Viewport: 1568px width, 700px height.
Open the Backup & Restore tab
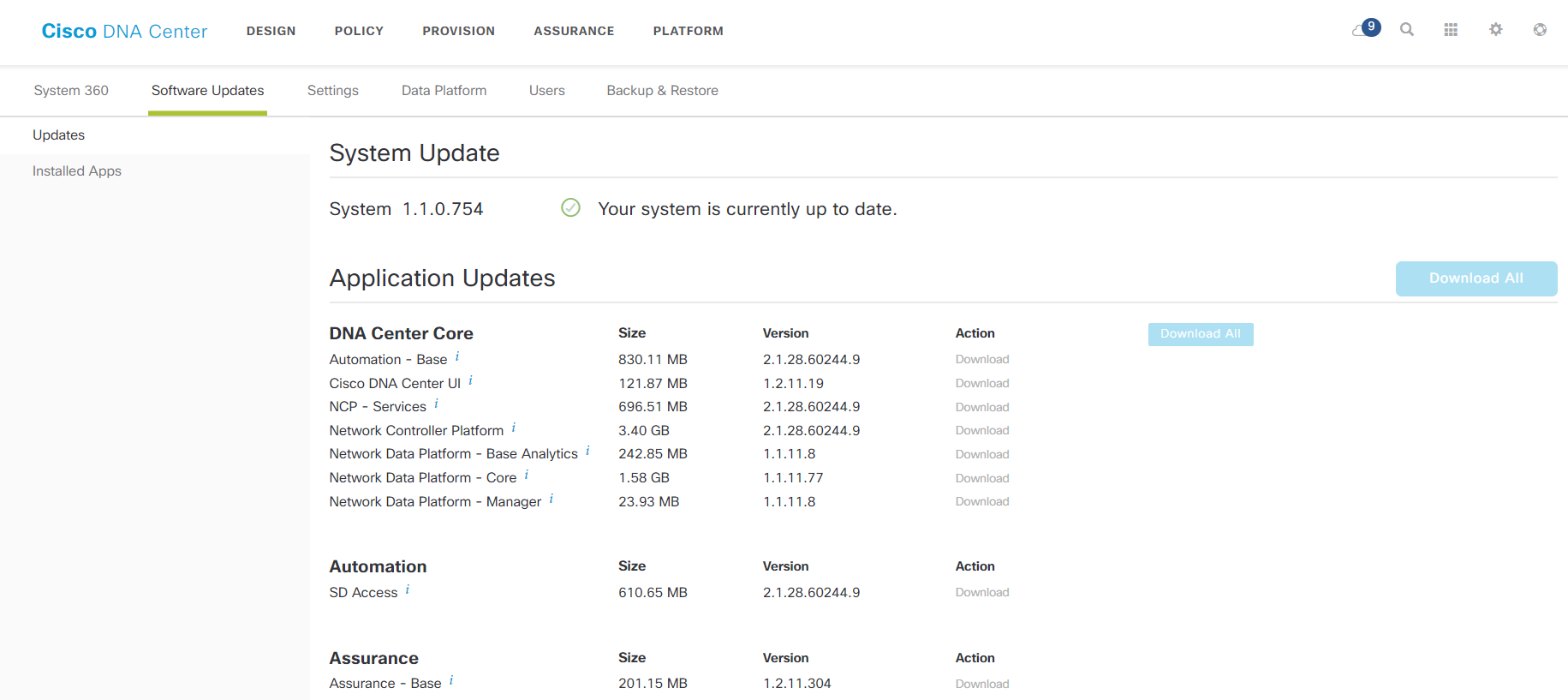click(663, 91)
